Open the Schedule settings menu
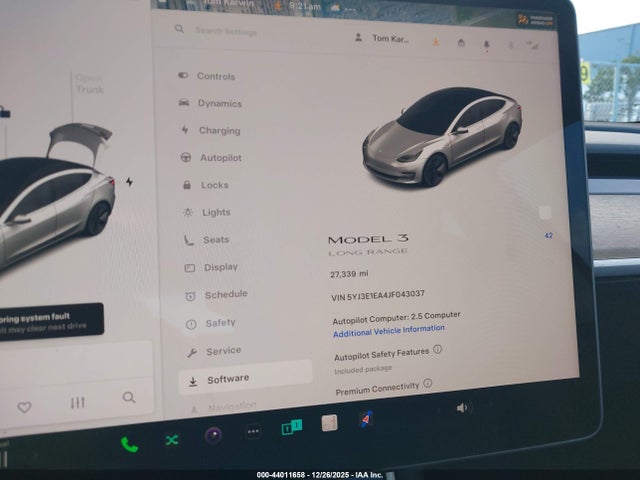The width and height of the screenshot is (640, 480). point(216,295)
